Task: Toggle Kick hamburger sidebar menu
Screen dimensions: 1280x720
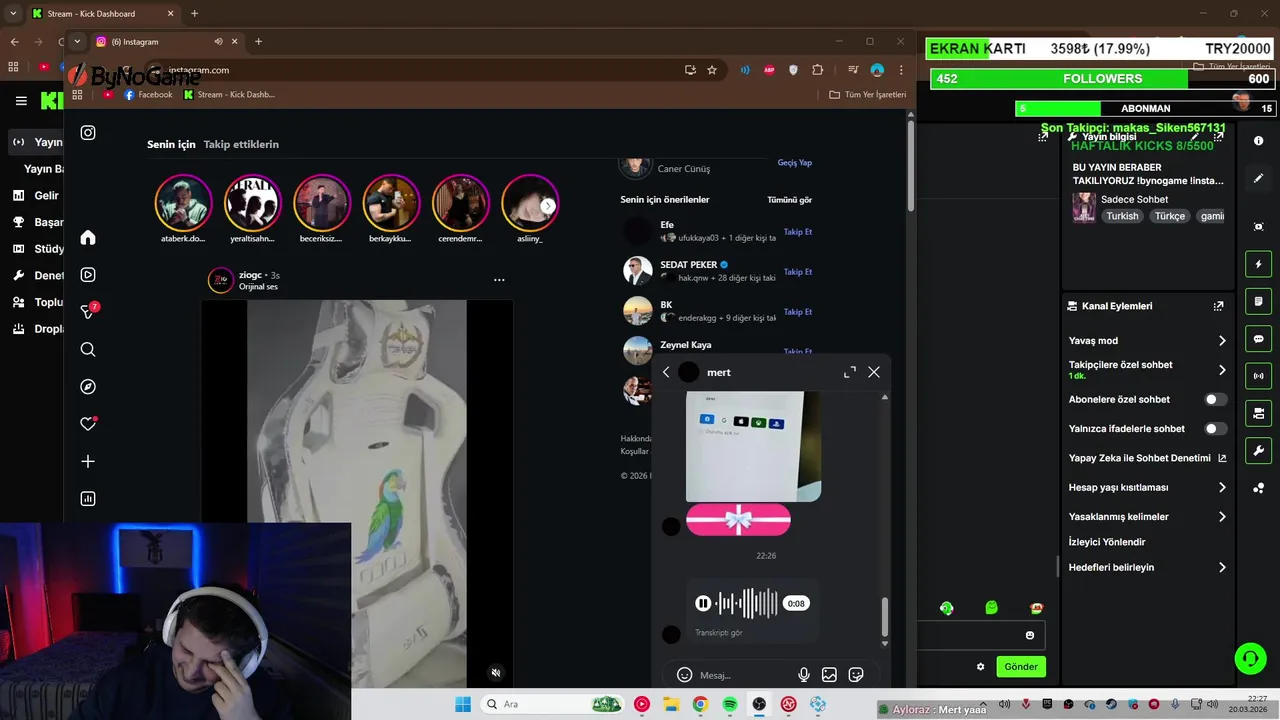Action: [21, 101]
